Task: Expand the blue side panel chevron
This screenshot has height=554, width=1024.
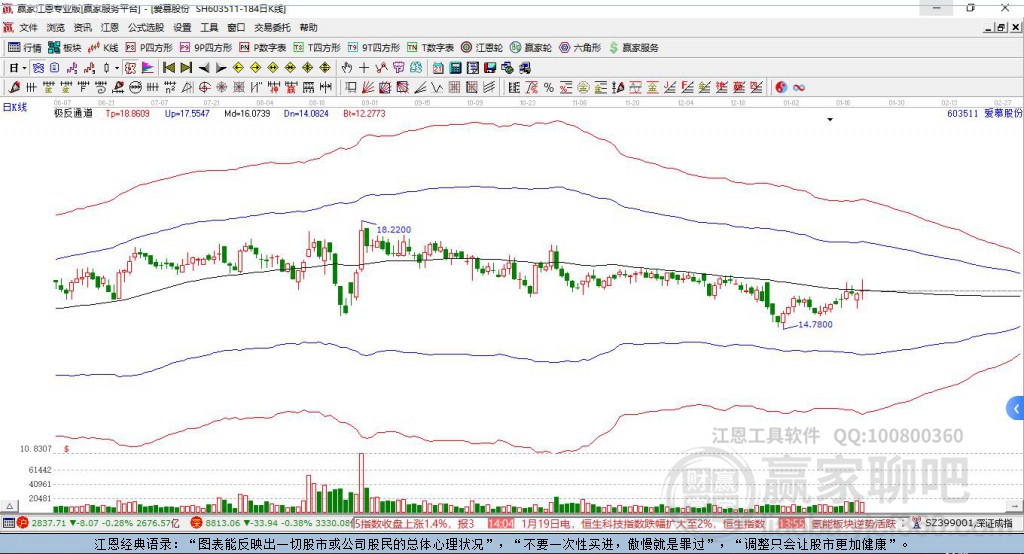Action: (x=1016, y=410)
